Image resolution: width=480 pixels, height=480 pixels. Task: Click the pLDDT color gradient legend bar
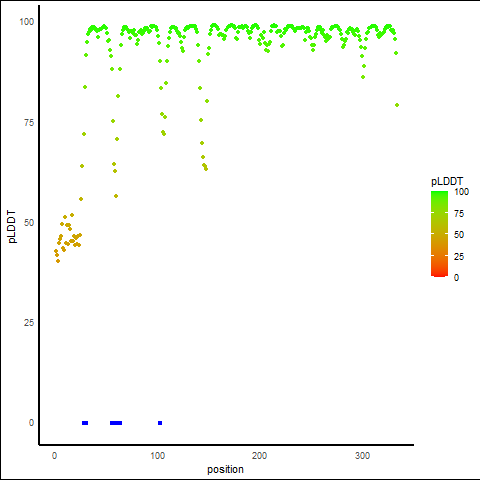[439, 234]
